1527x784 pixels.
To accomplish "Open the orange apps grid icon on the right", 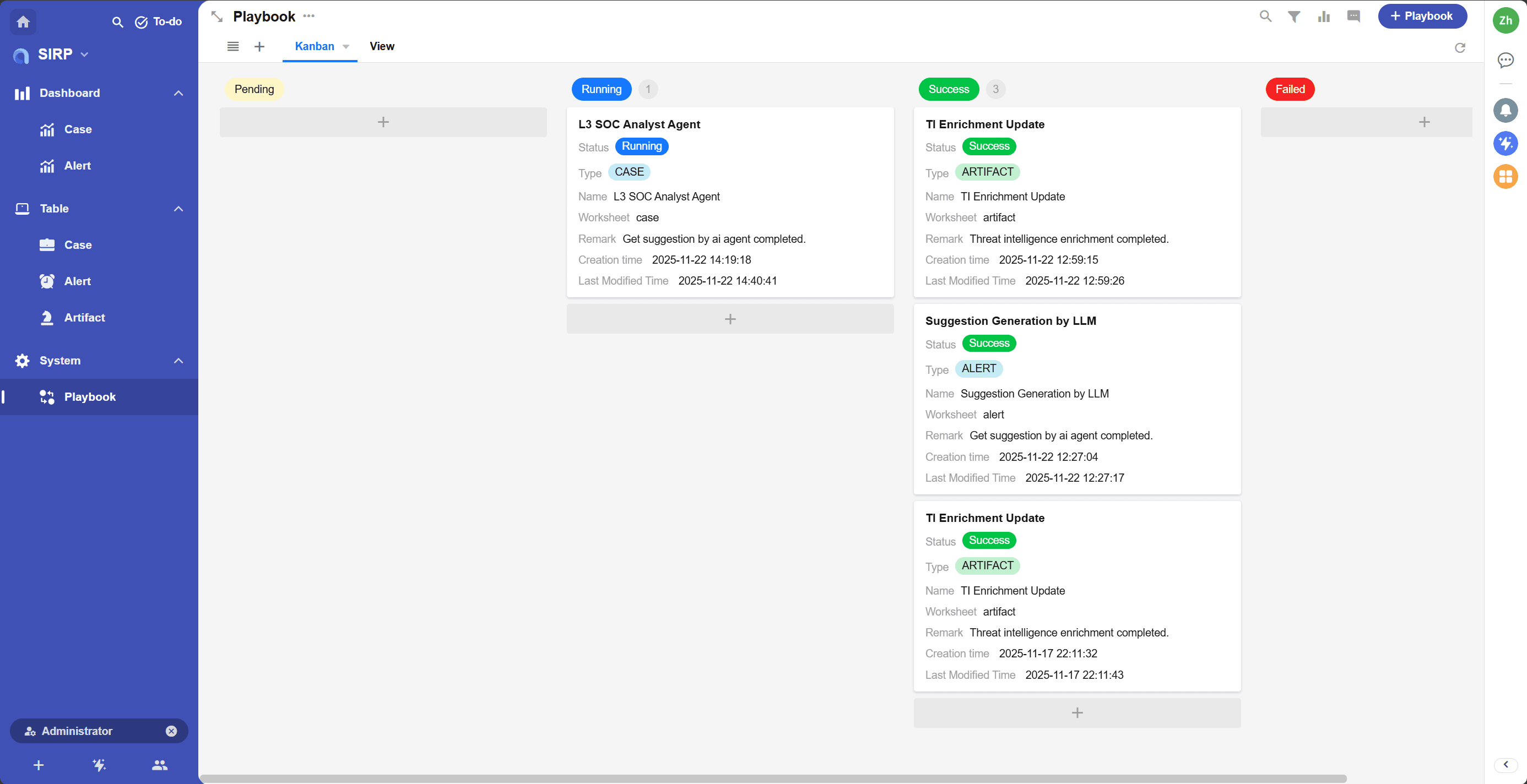I will [x=1505, y=177].
